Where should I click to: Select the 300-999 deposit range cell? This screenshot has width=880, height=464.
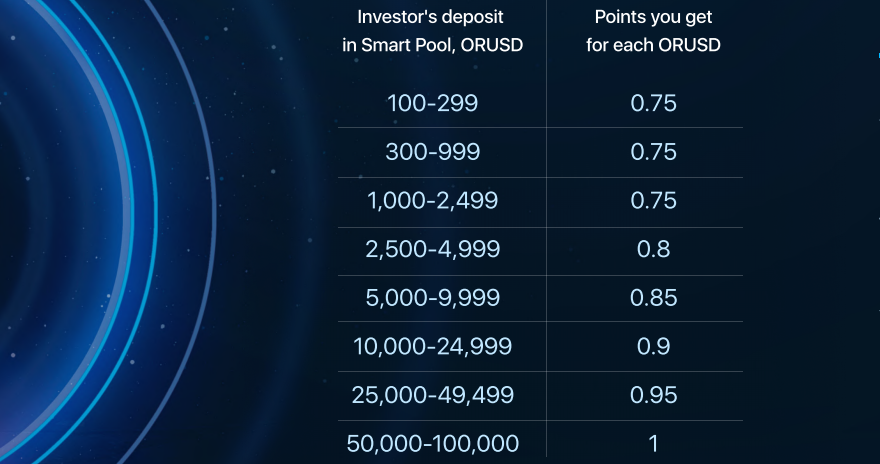tap(432, 152)
